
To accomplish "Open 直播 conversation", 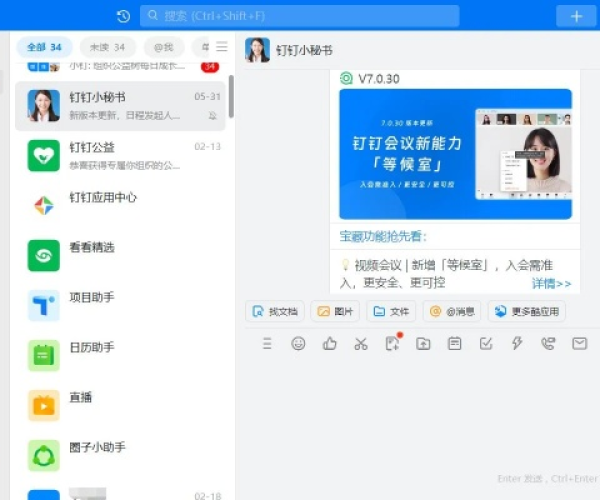I will point(120,406).
